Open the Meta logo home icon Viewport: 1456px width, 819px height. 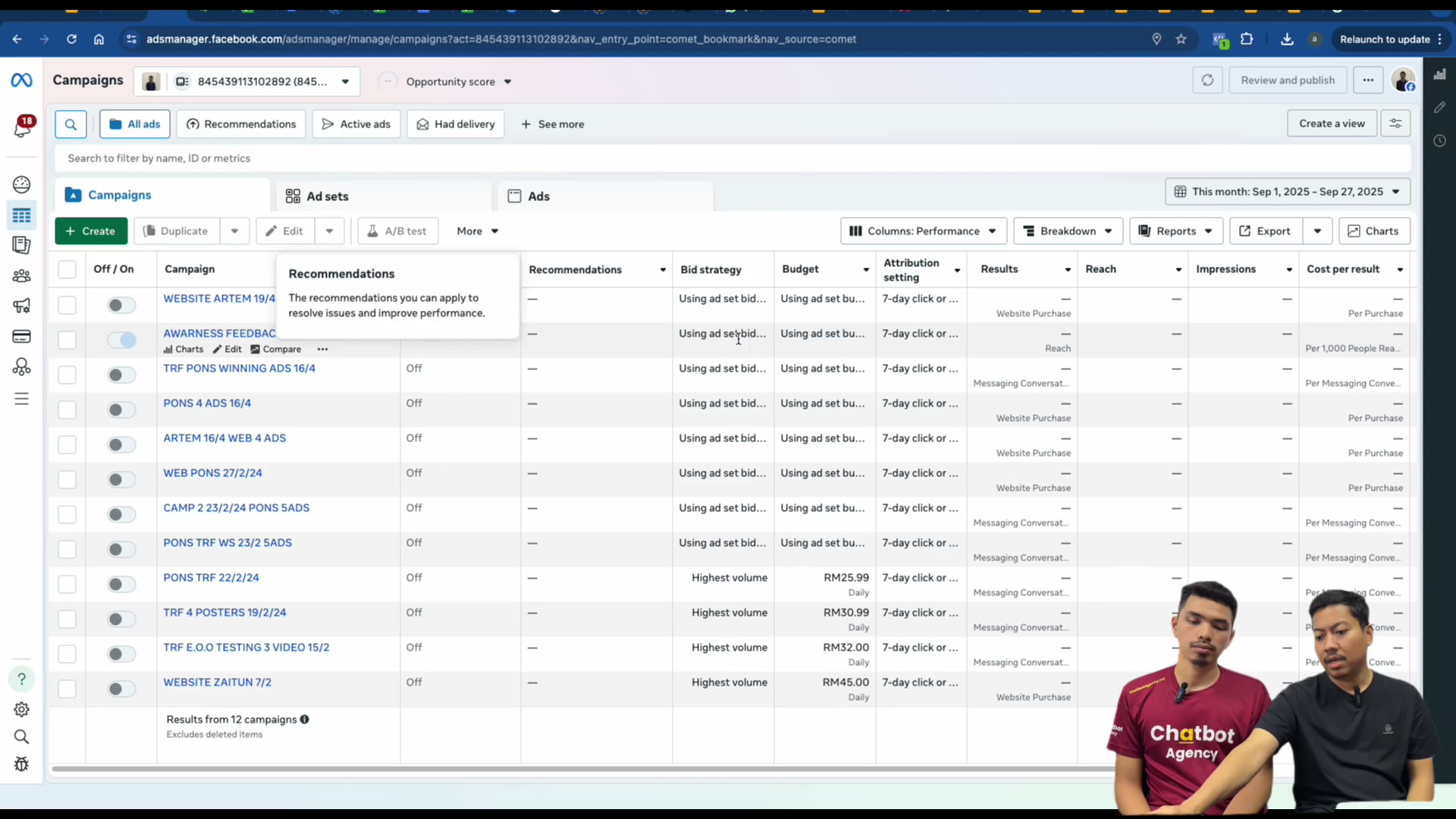21,80
